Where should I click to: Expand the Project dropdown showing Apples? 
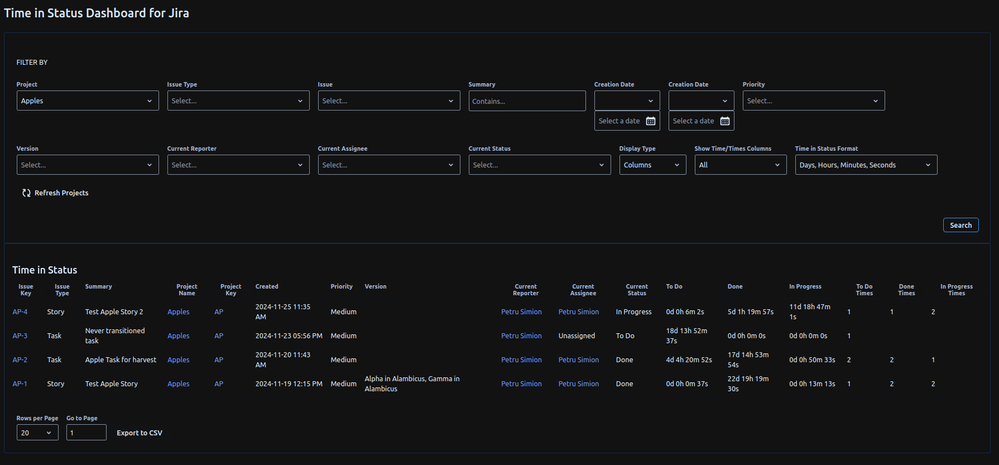(87, 101)
